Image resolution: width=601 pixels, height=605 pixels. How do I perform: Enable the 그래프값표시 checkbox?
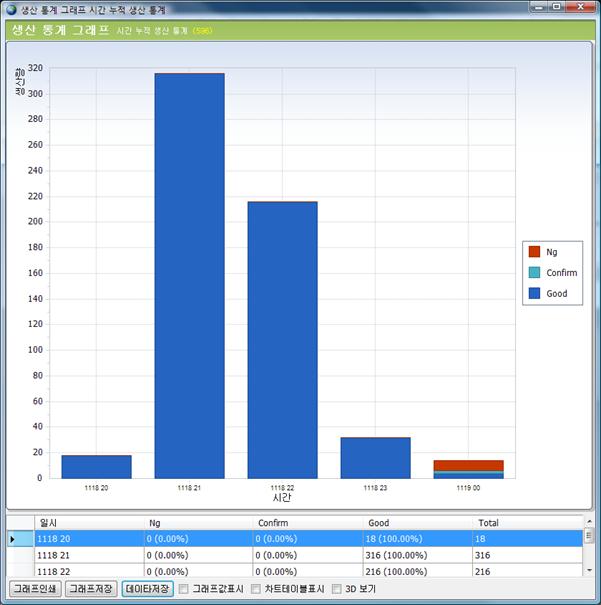point(184,589)
